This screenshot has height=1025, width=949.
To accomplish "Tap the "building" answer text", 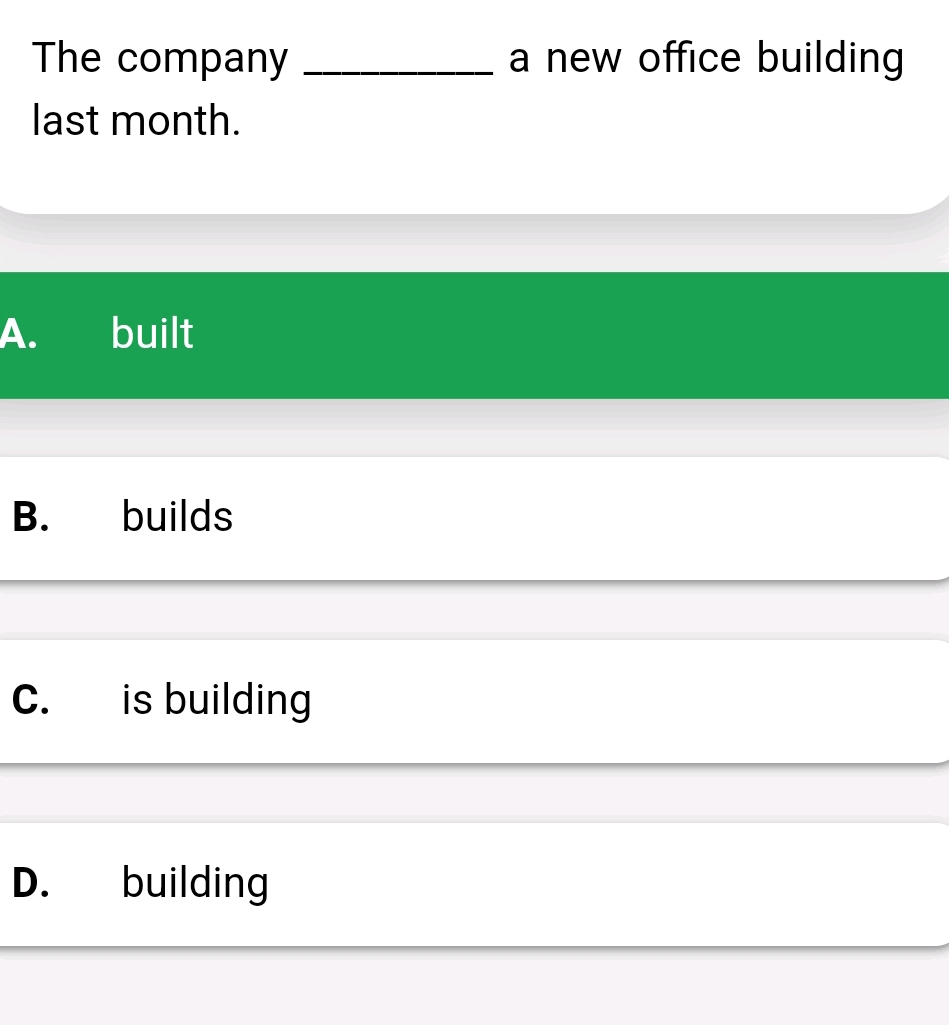I will tap(195, 882).
